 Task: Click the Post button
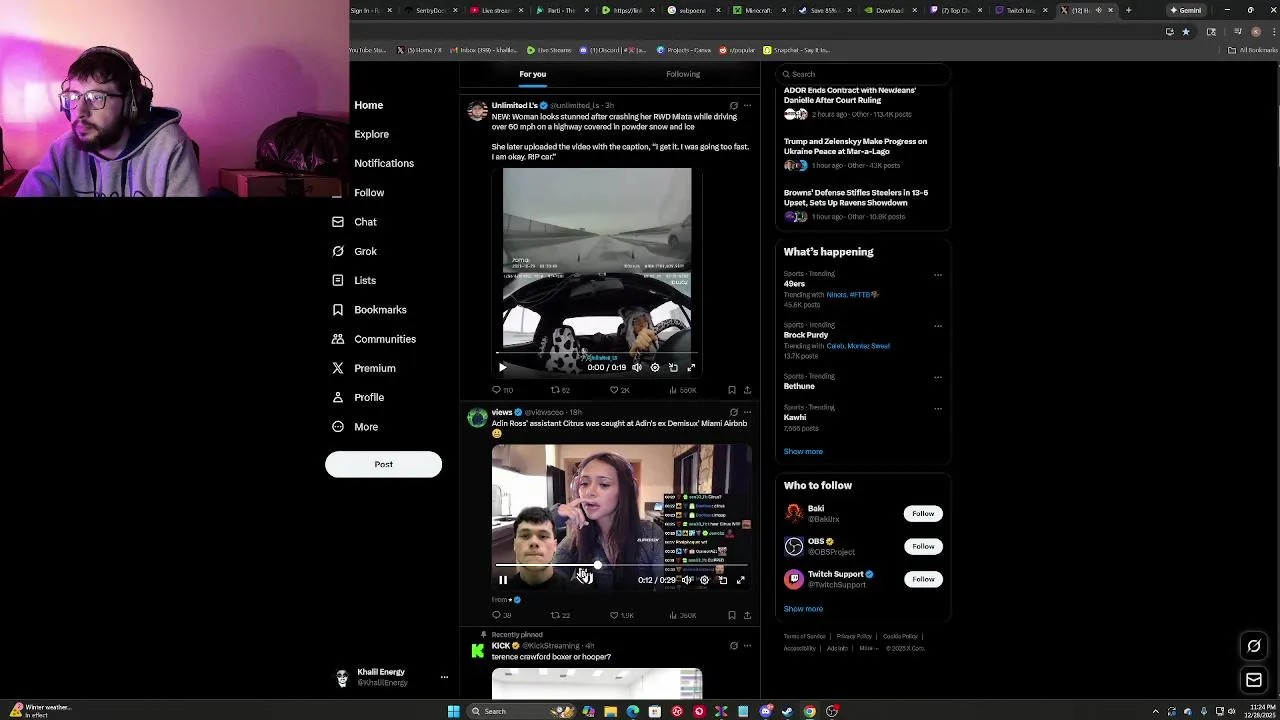point(383,464)
